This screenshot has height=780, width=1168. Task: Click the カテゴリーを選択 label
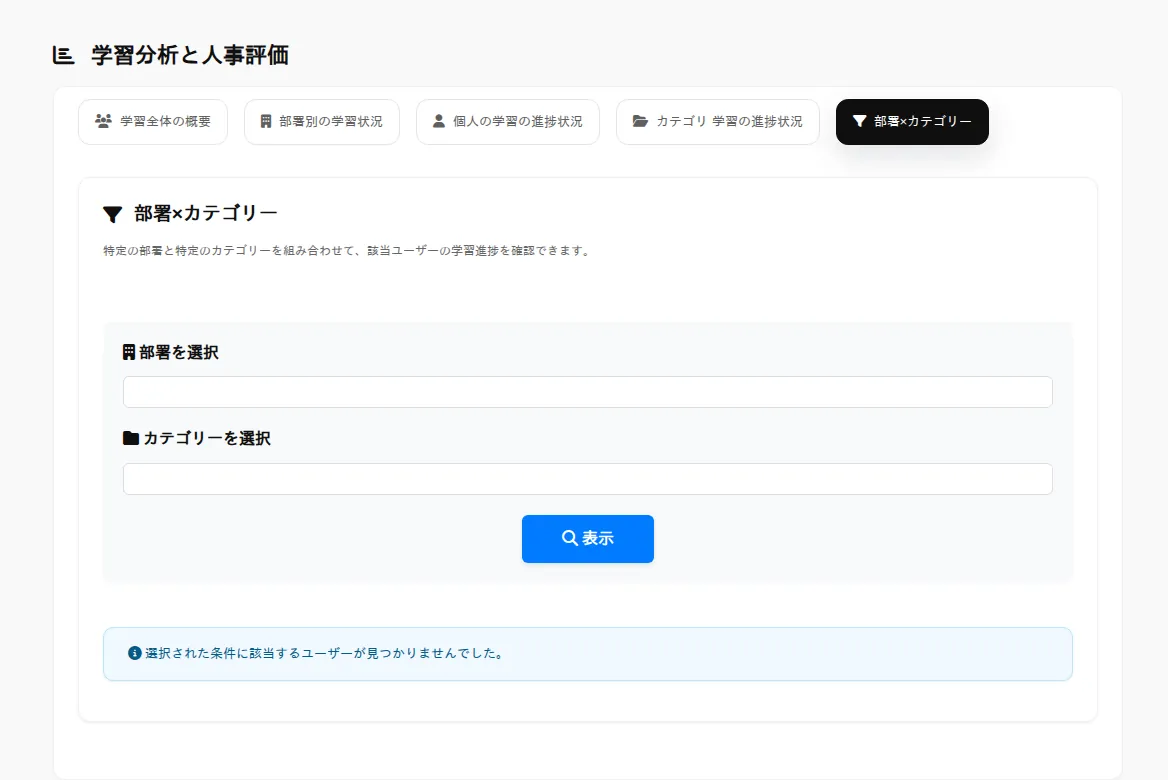coord(207,438)
